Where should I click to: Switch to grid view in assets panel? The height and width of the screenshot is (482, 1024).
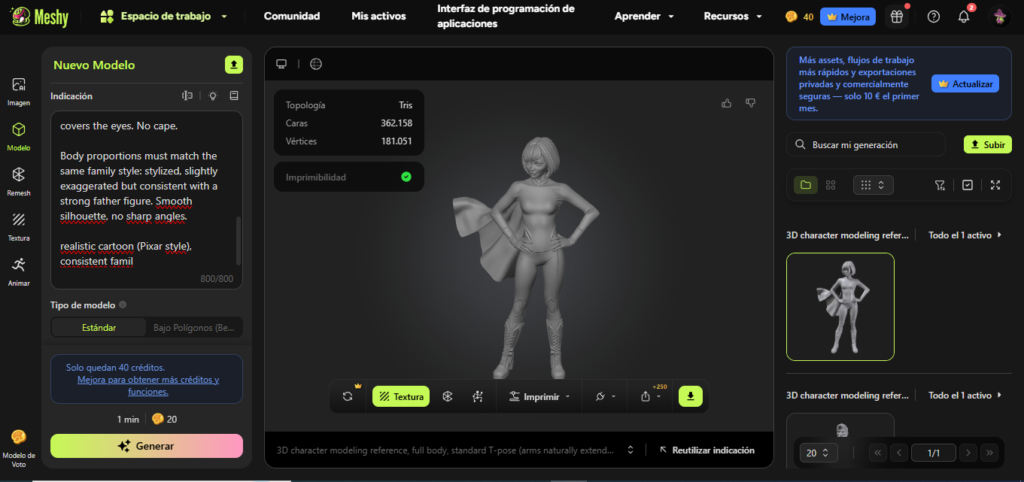831,185
